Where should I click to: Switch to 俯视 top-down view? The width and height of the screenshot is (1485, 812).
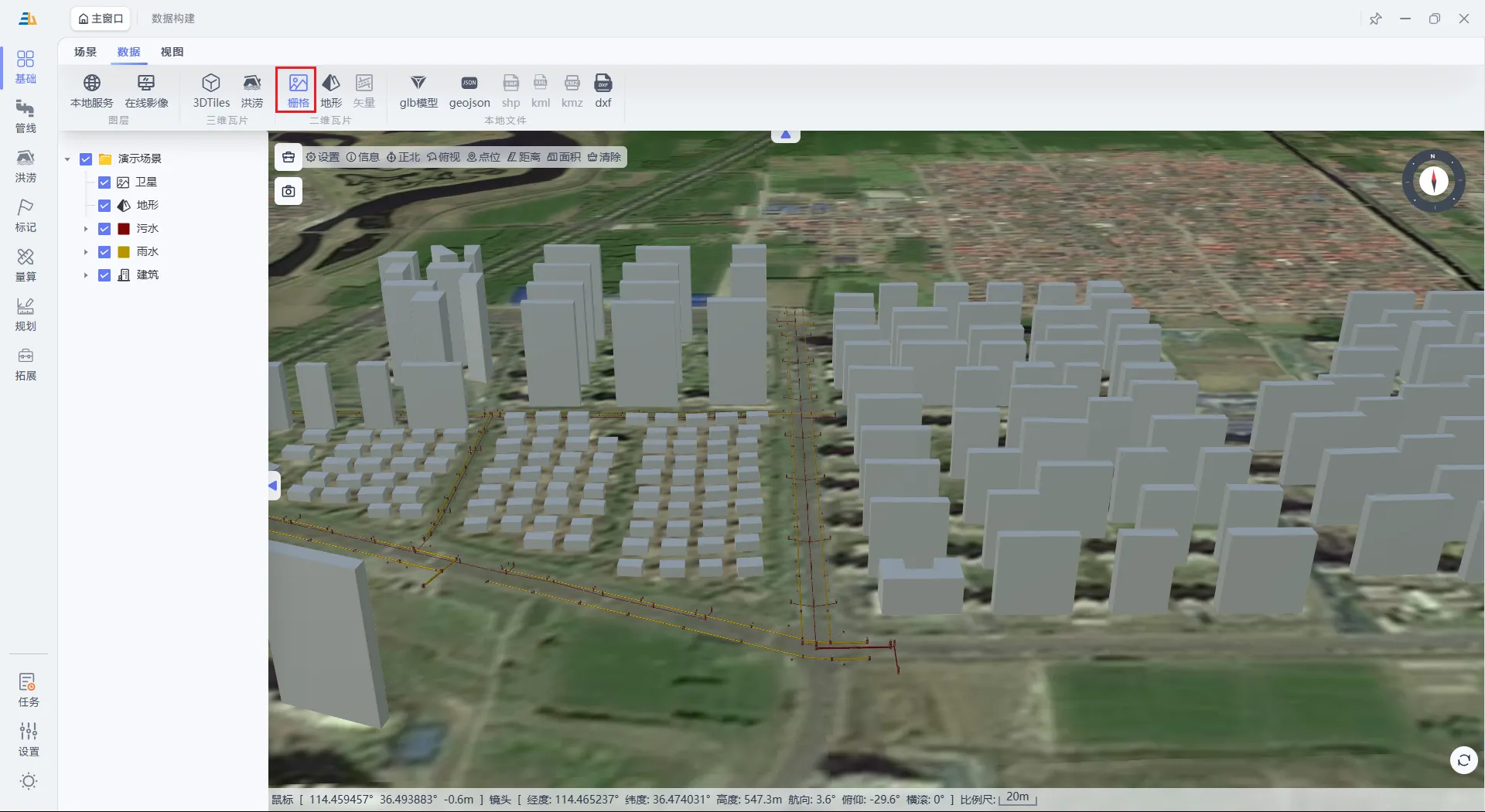443,157
